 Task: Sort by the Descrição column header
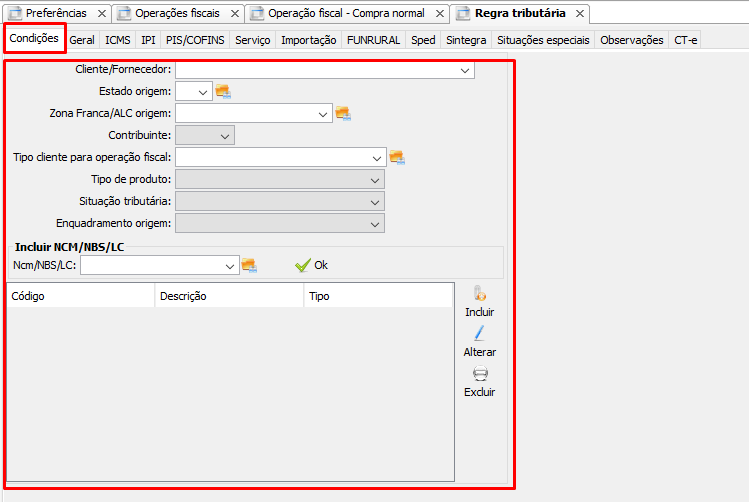pyautogui.click(x=229, y=296)
